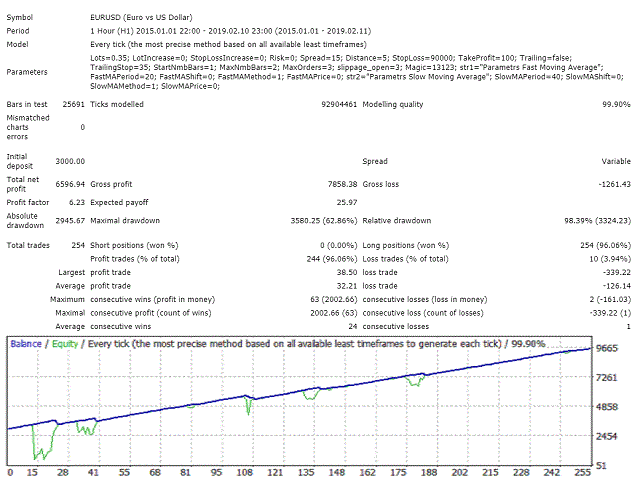Click the Expected payoff value 25.97
The width and height of the screenshot is (640, 480).
pyautogui.click(x=347, y=202)
